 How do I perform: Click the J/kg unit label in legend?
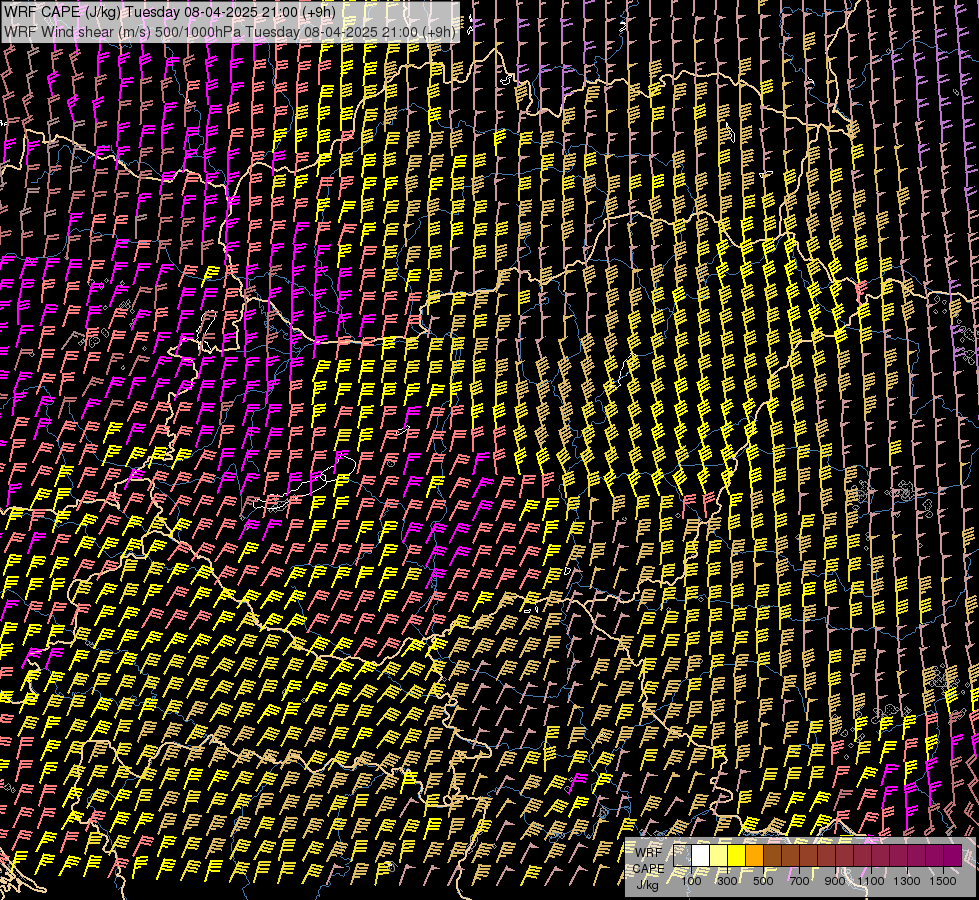(648, 886)
